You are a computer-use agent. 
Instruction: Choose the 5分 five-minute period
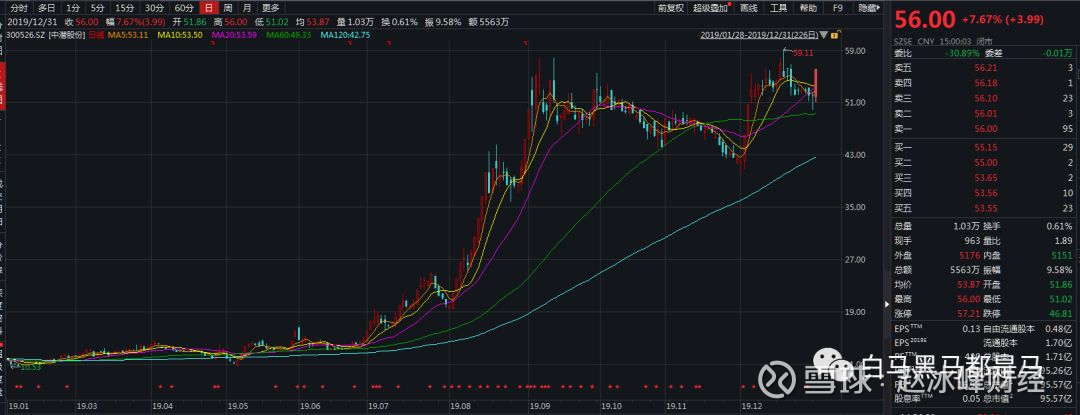pyautogui.click(x=97, y=8)
